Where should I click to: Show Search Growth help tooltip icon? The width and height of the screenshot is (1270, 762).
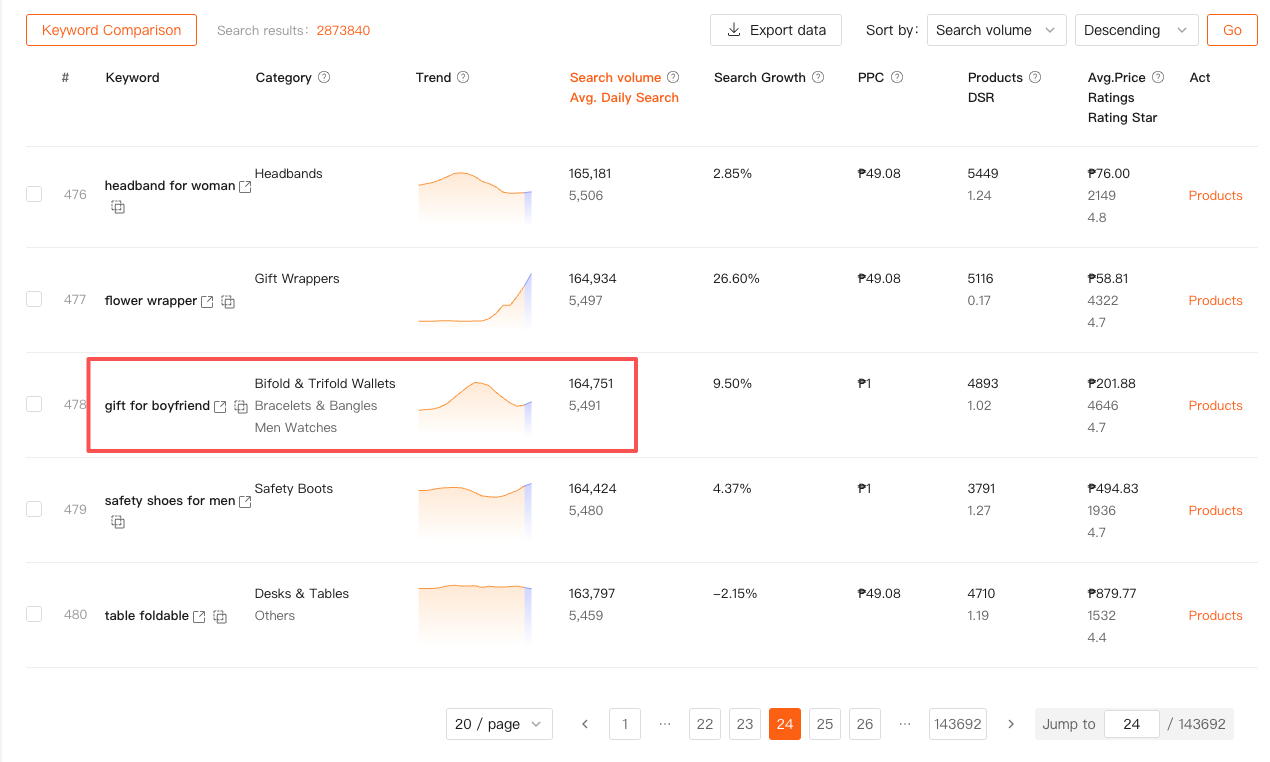818,78
